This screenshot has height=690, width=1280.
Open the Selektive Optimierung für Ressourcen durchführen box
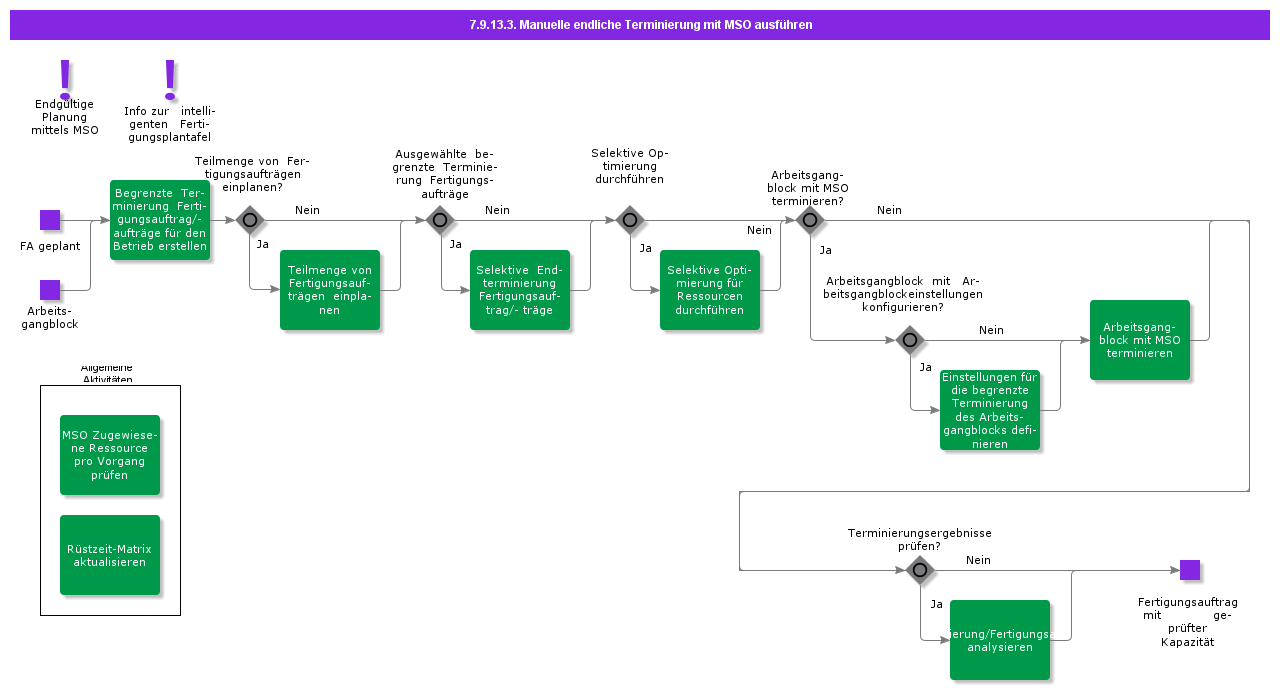coord(711,289)
